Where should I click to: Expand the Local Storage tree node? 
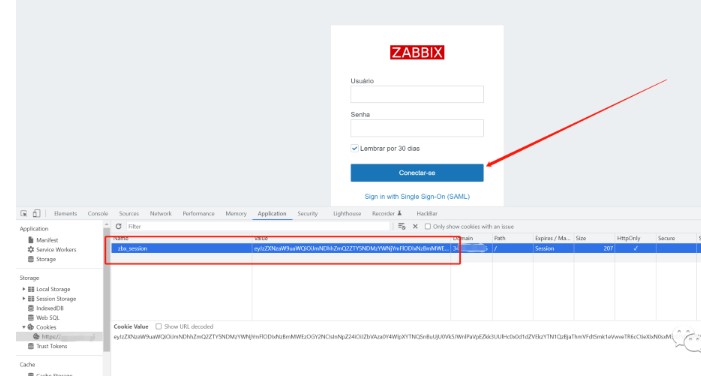24,289
